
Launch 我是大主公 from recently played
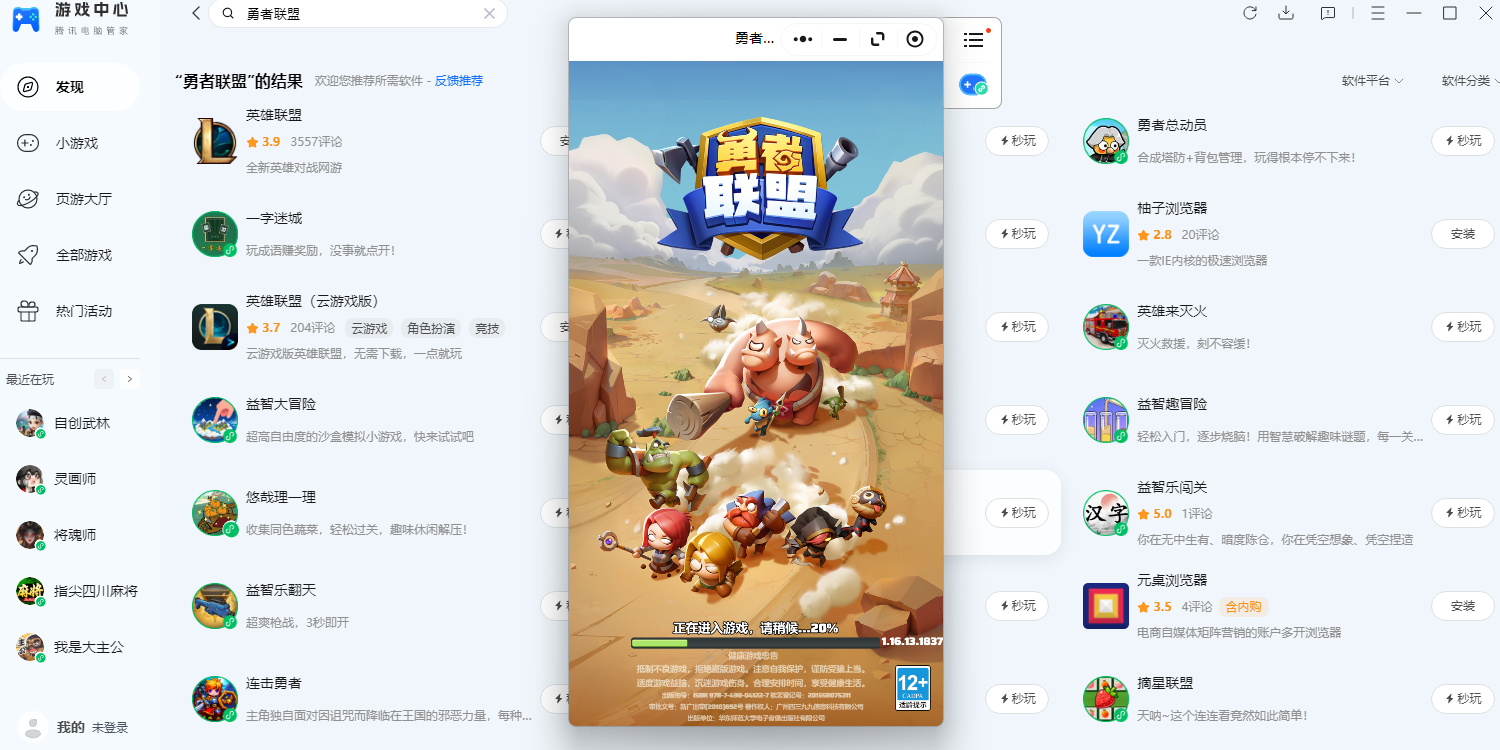coord(70,647)
